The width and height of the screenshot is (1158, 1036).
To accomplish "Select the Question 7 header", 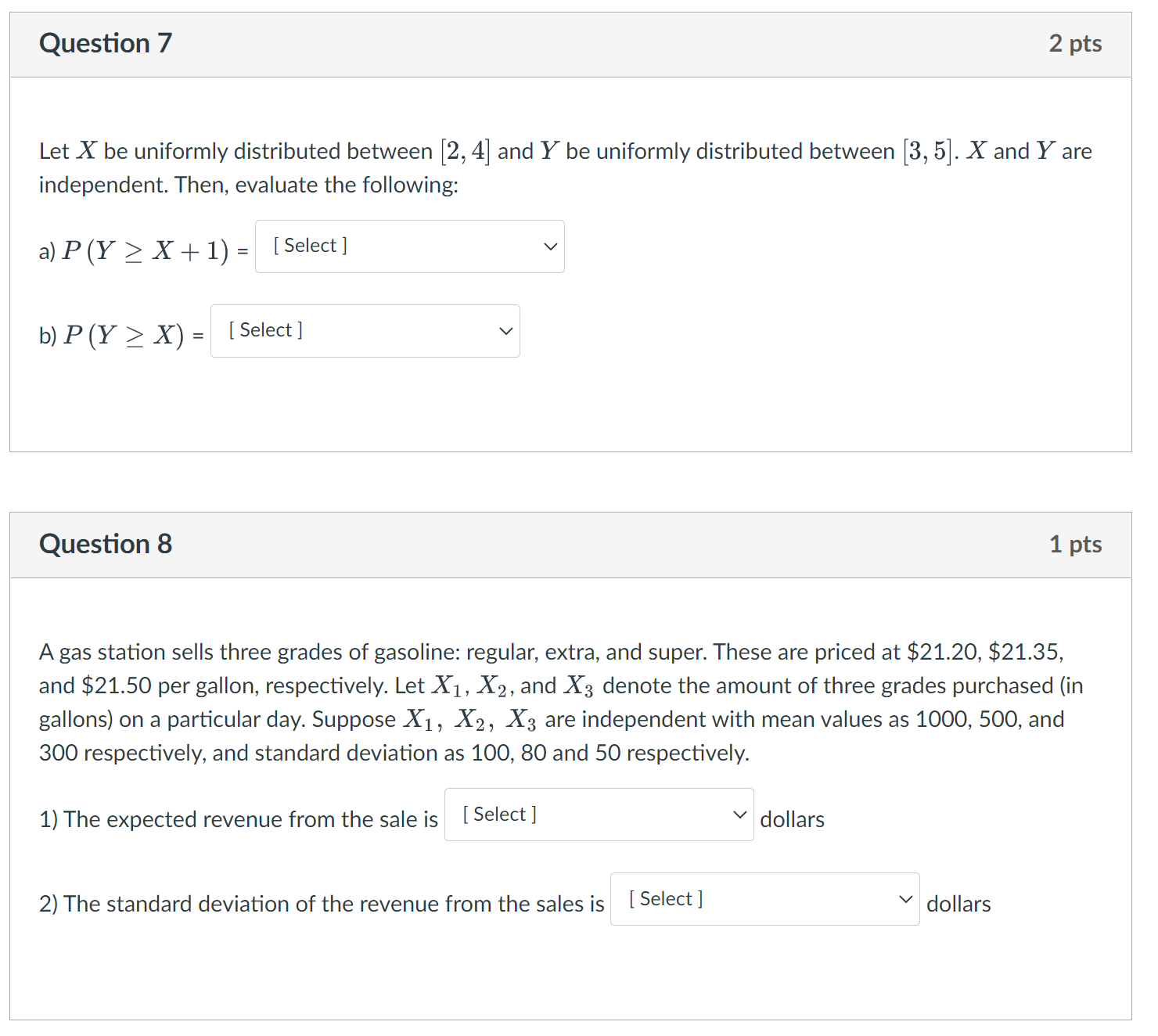I will pyautogui.click(x=105, y=43).
